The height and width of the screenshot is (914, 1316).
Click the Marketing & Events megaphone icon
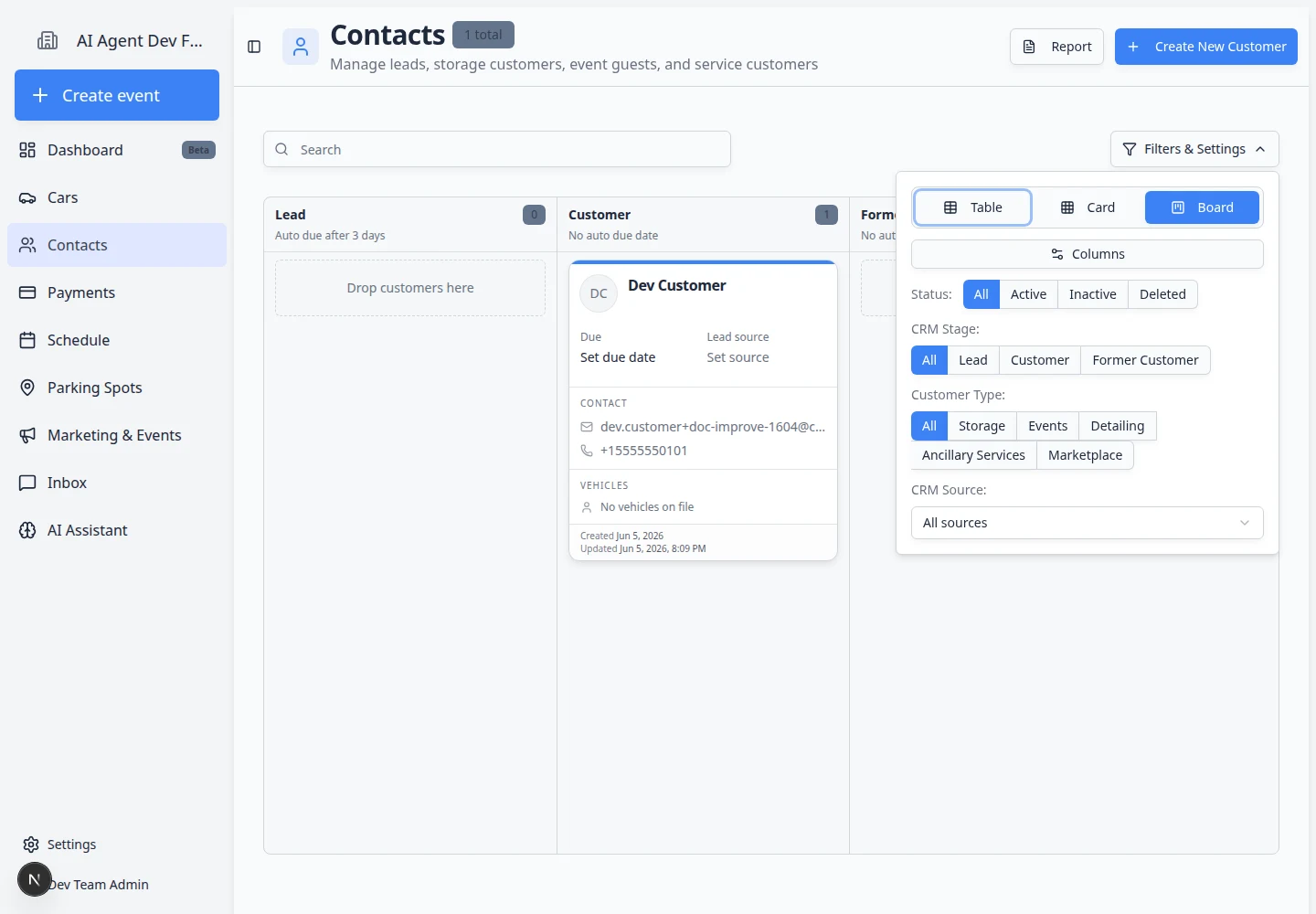coord(27,435)
